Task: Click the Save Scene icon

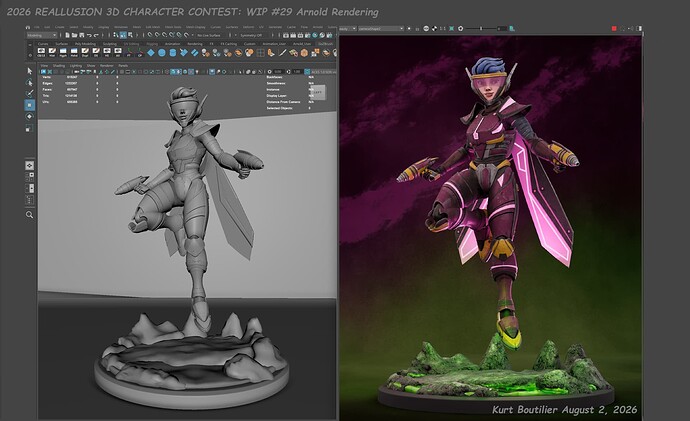Action: point(81,35)
